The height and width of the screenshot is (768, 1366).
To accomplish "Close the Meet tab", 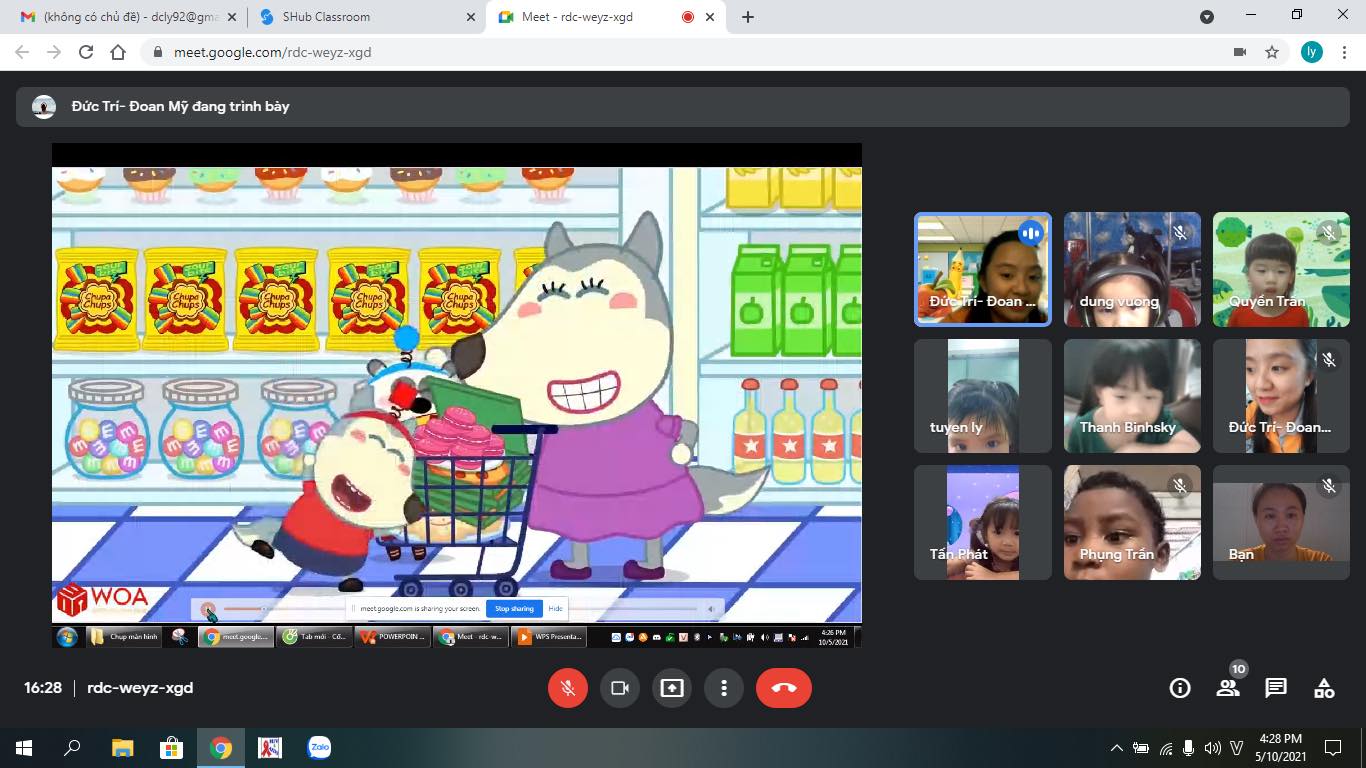I will (712, 17).
